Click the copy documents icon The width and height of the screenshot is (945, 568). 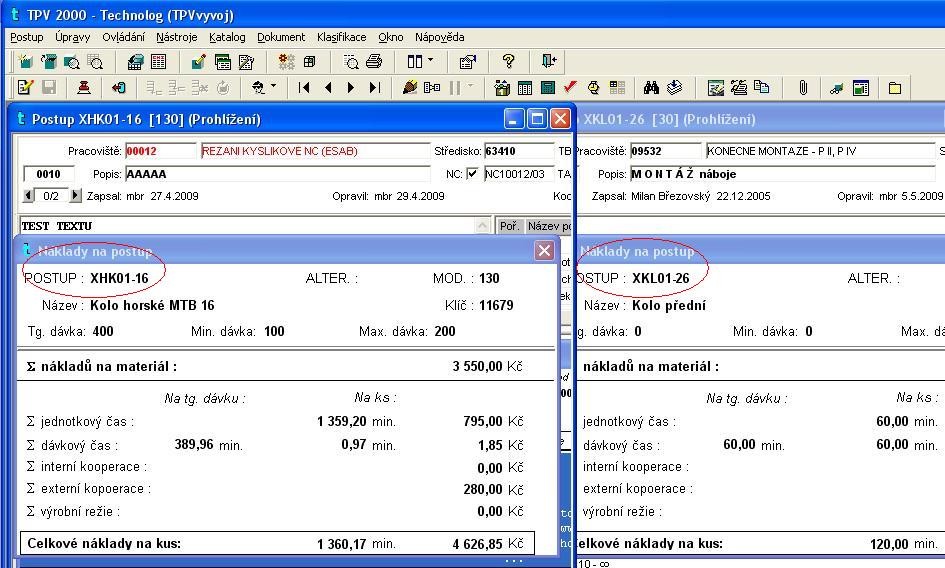[762, 87]
